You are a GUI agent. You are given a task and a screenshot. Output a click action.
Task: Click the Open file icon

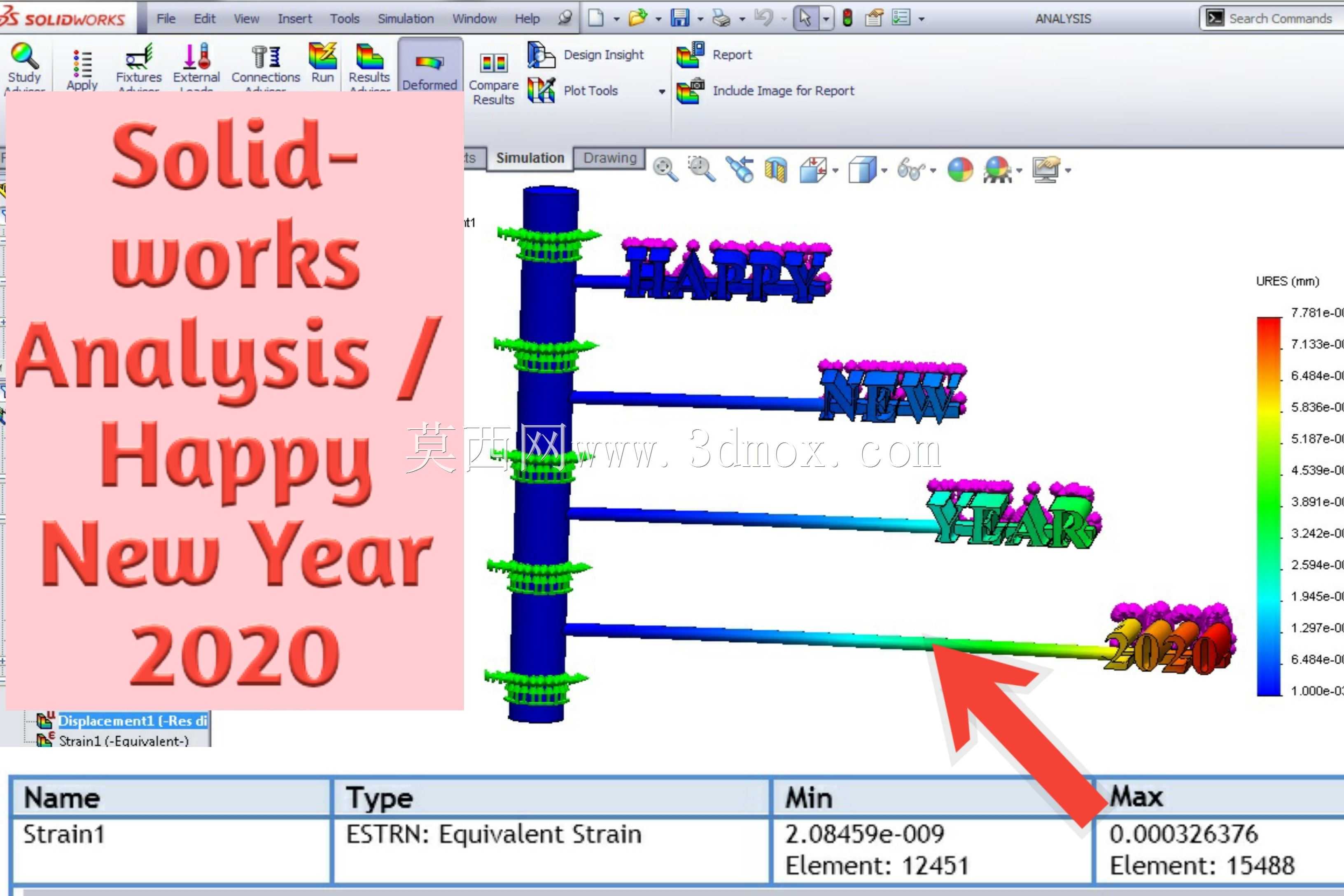(x=637, y=18)
